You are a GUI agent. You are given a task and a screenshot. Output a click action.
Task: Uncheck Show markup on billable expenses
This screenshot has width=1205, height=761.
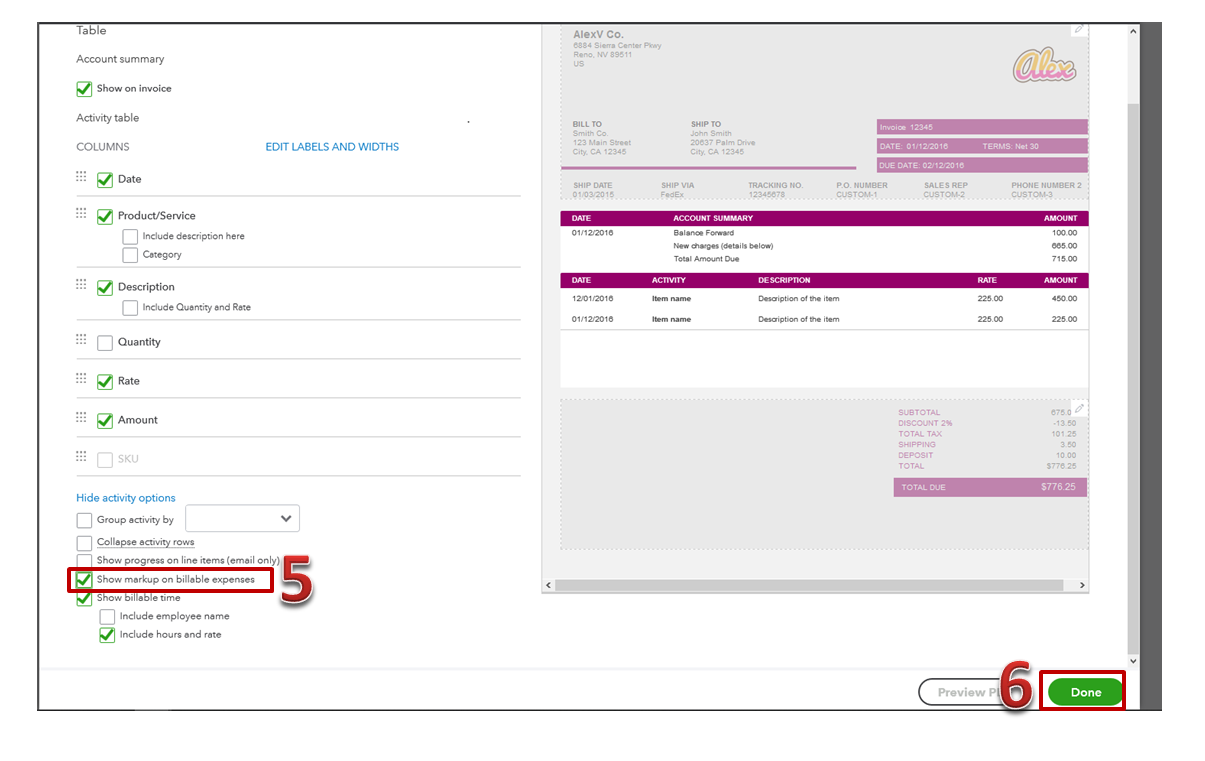point(84,578)
